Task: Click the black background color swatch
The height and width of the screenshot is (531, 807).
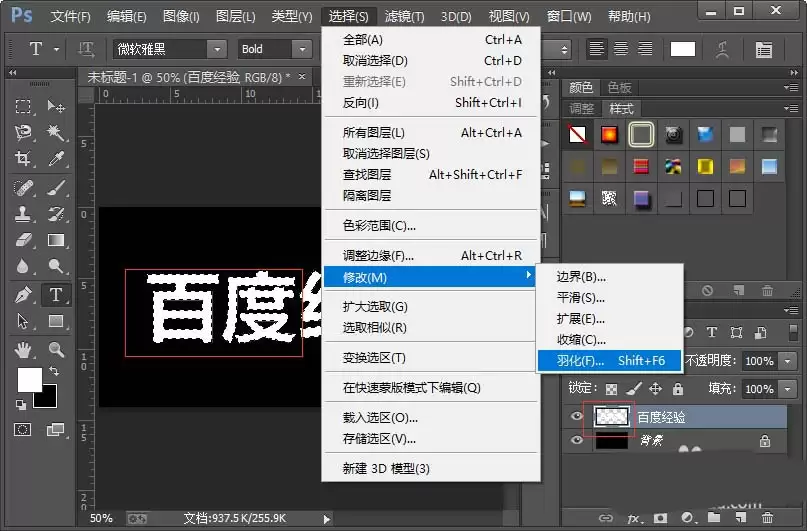Action: pos(48,399)
